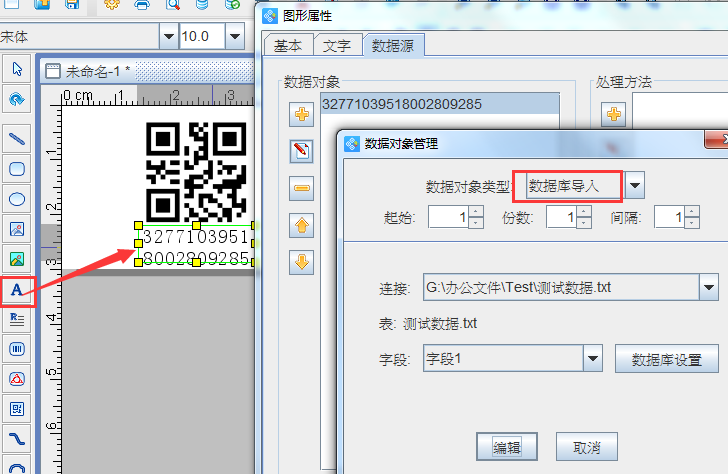Pick the ellipse drawing tool
728x474 pixels.
pos(17,199)
